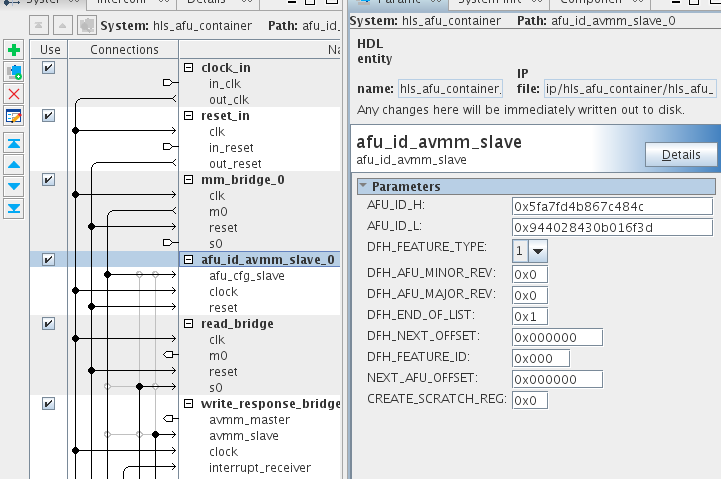This screenshot has height=479, width=721.
Task: Click the move to top arrow icon
Action: click(14, 143)
